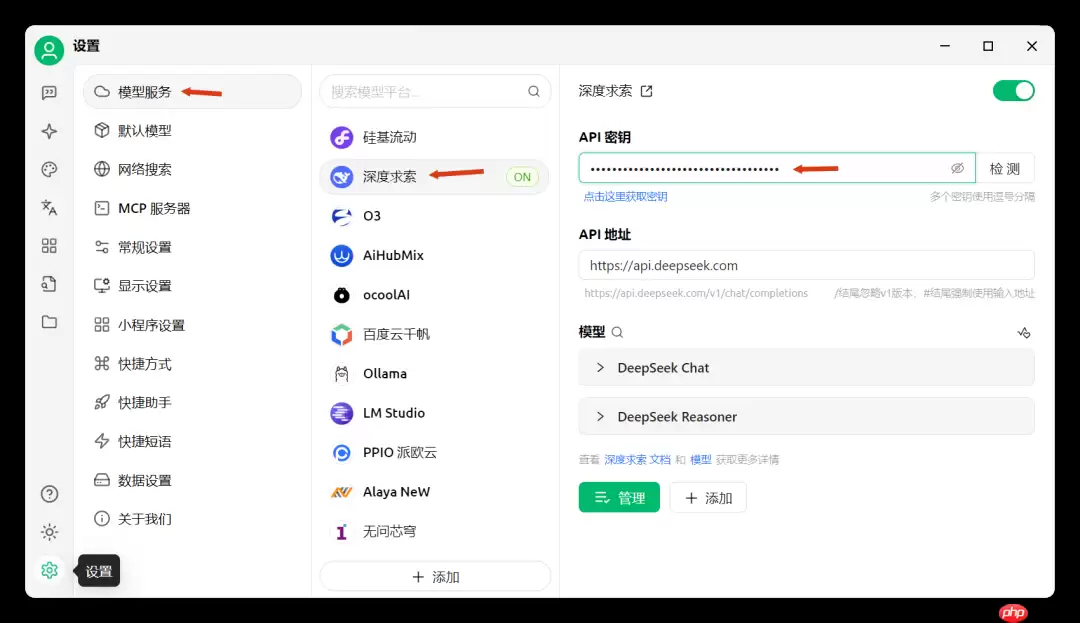Select the files folder icon in sidebar
This screenshot has width=1080, height=623.
pyautogui.click(x=49, y=322)
